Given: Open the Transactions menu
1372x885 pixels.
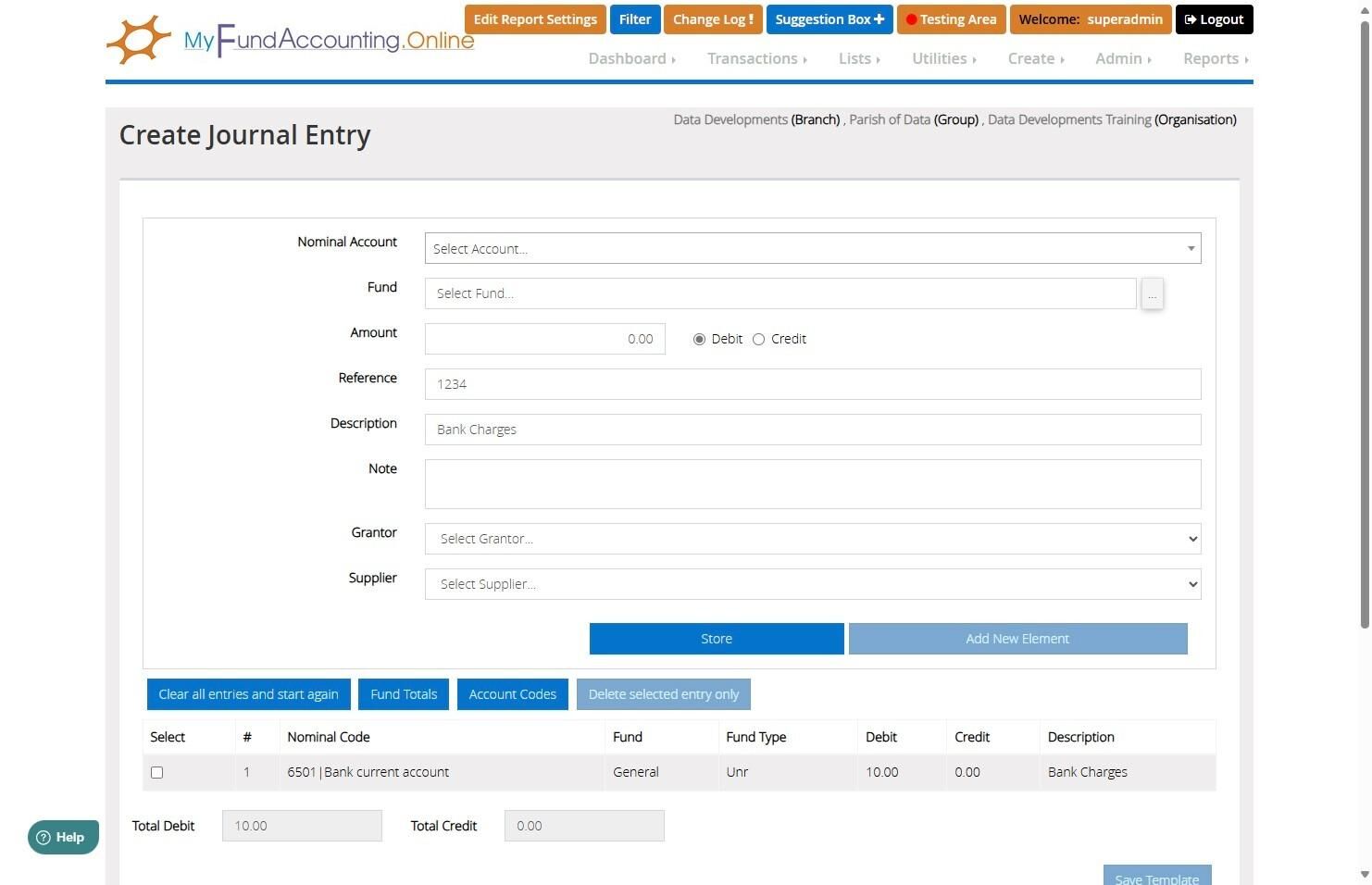Looking at the screenshot, I should pos(756,58).
